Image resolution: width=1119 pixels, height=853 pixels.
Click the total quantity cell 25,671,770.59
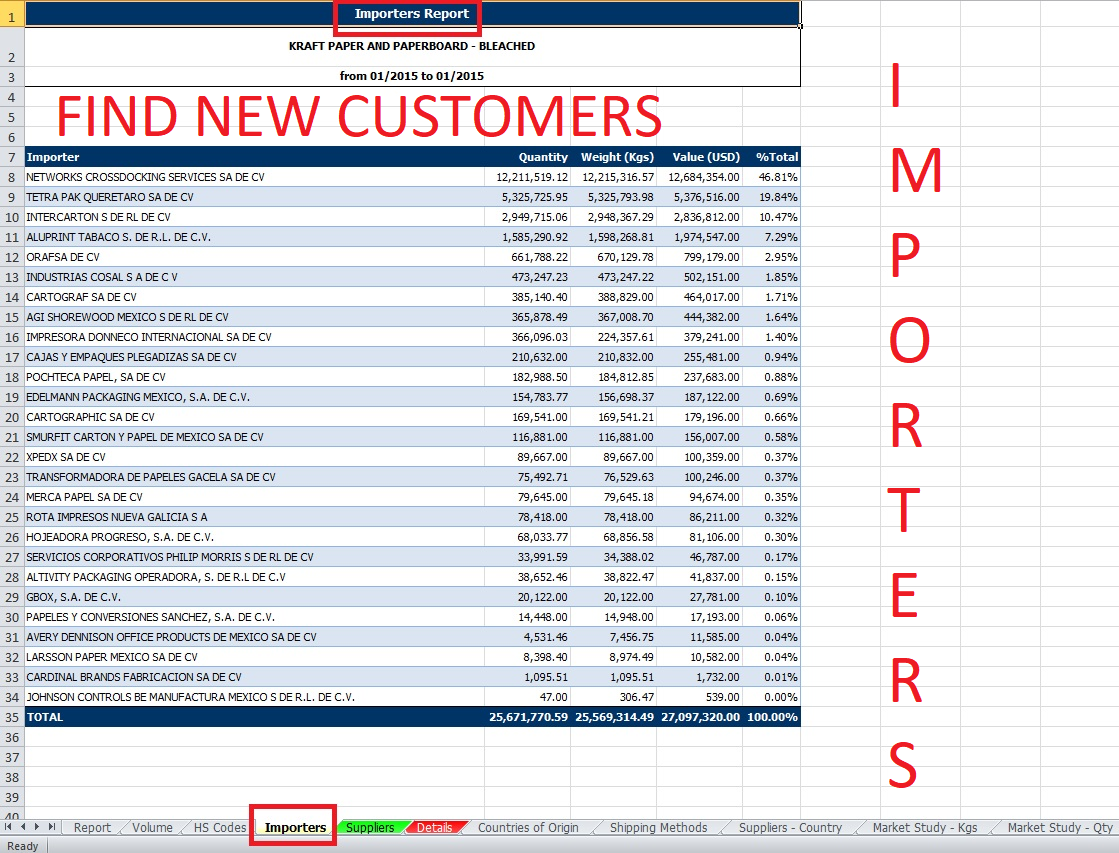point(528,717)
